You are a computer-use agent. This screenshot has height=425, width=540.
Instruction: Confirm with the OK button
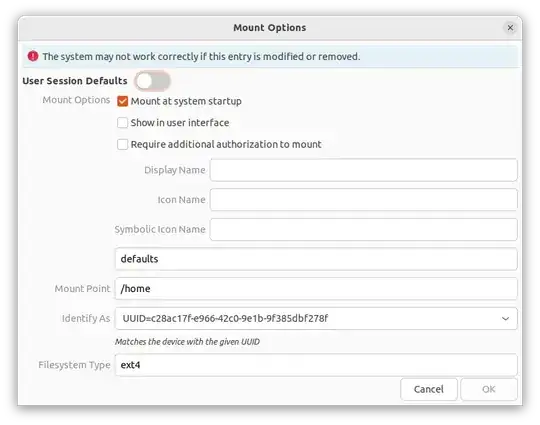click(489, 390)
